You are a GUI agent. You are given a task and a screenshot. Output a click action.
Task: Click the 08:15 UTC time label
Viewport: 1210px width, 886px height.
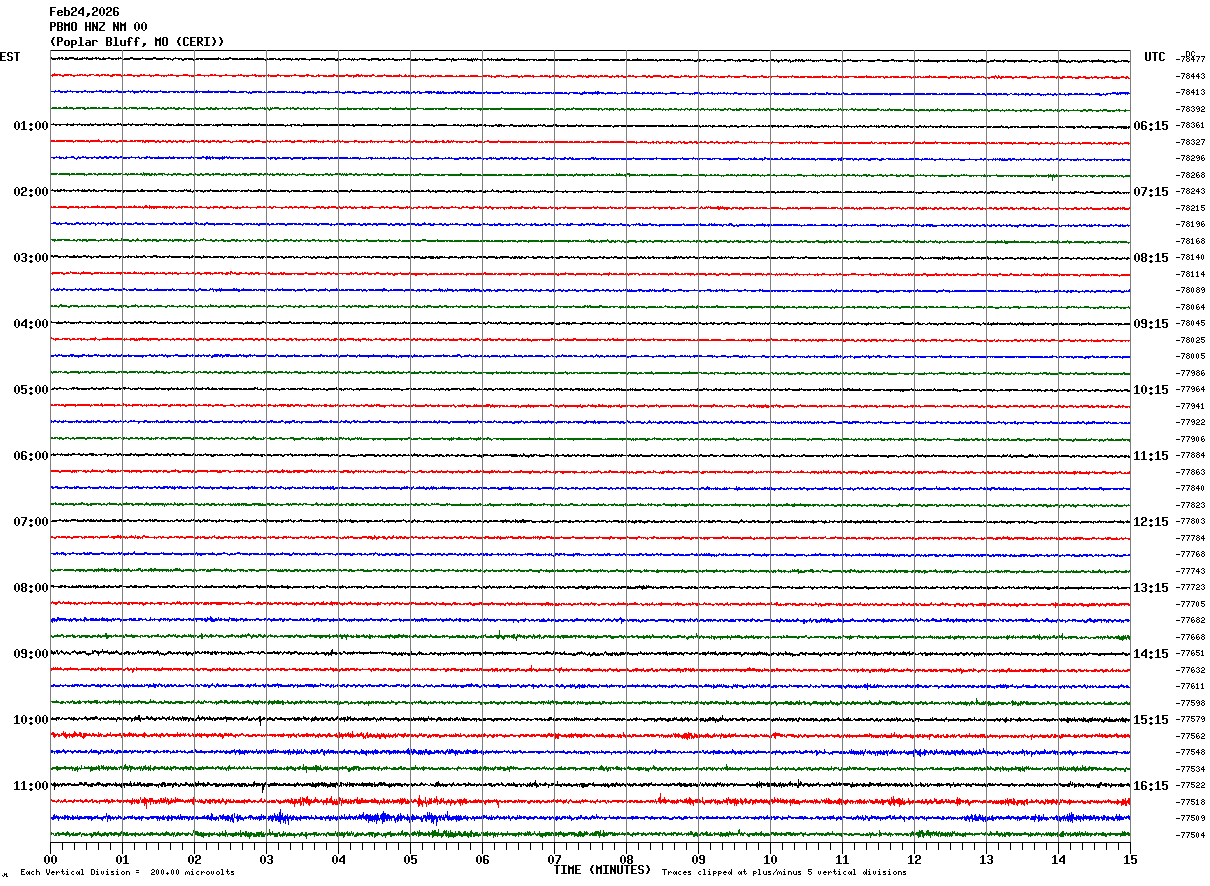(x=1151, y=258)
